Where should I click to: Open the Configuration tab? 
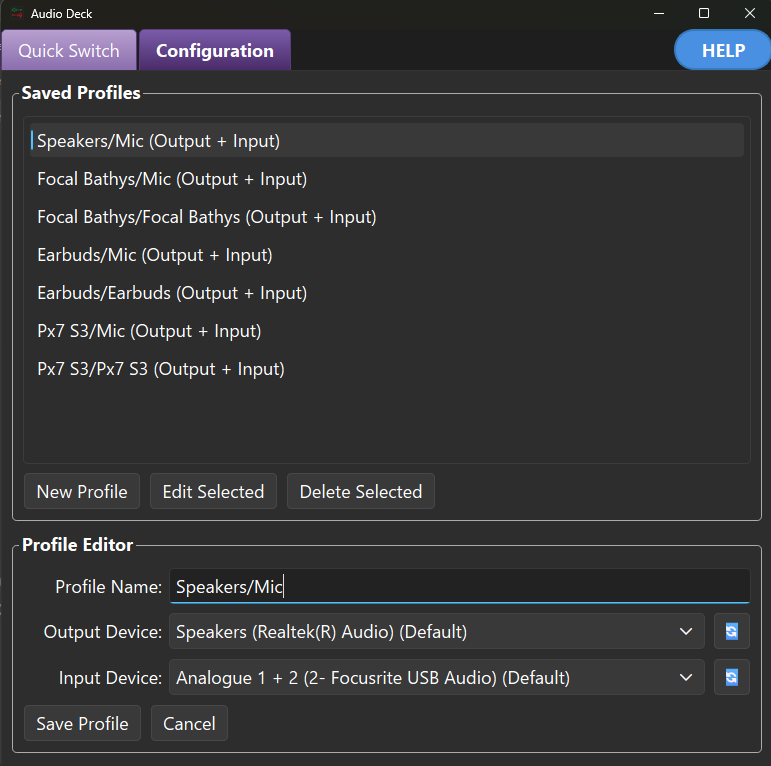click(215, 50)
